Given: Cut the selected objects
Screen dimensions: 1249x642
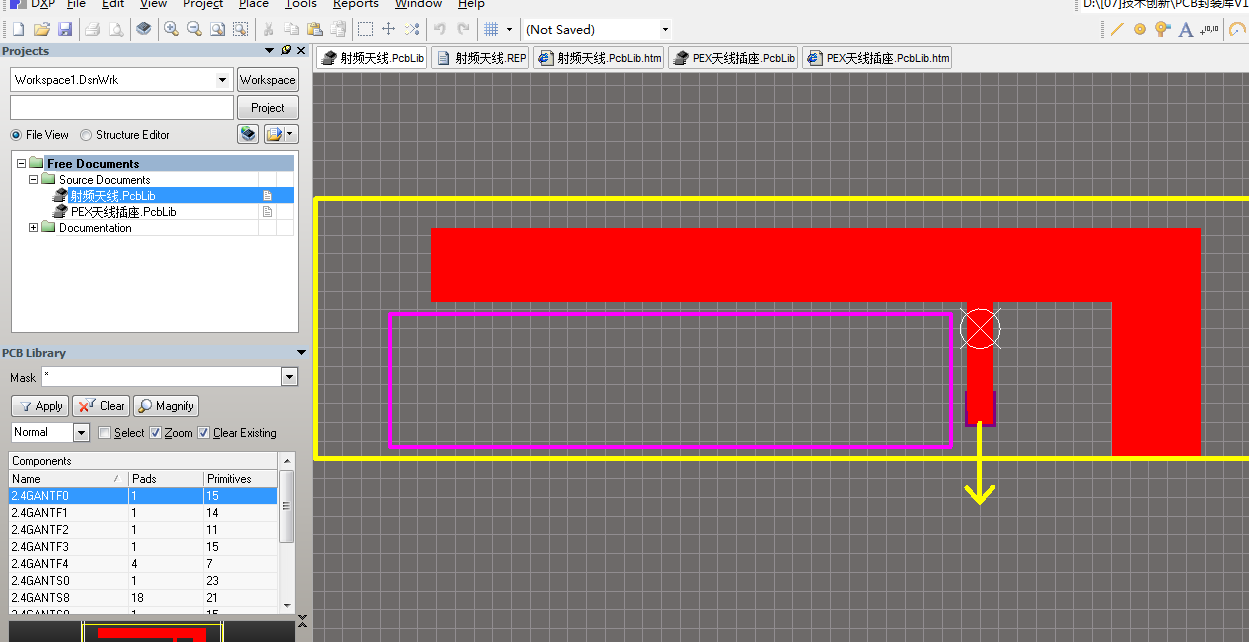Looking at the screenshot, I should pyautogui.click(x=268, y=29).
